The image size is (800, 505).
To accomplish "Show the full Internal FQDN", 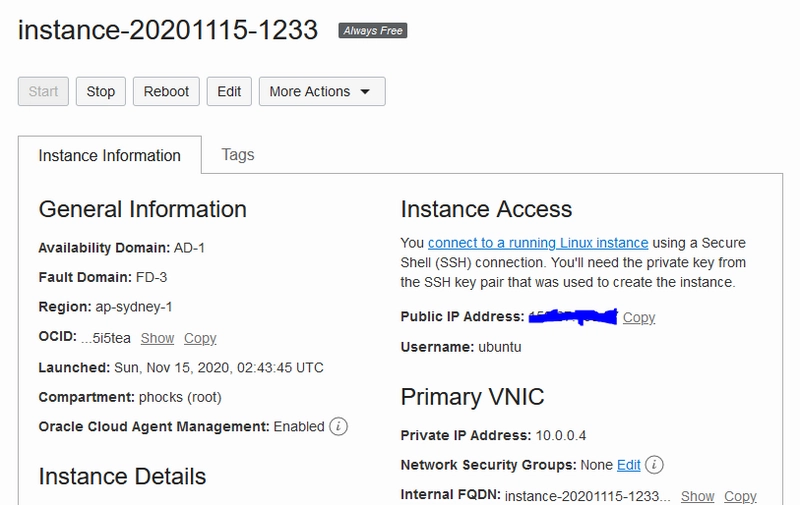I will pos(698,496).
